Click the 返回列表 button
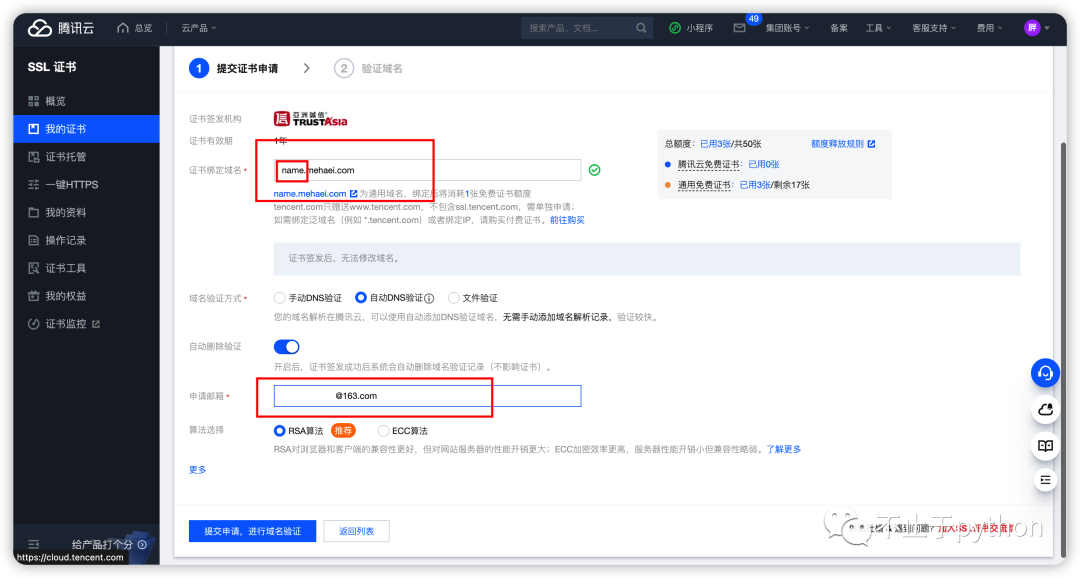The height and width of the screenshot is (578, 1080). coord(356,531)
